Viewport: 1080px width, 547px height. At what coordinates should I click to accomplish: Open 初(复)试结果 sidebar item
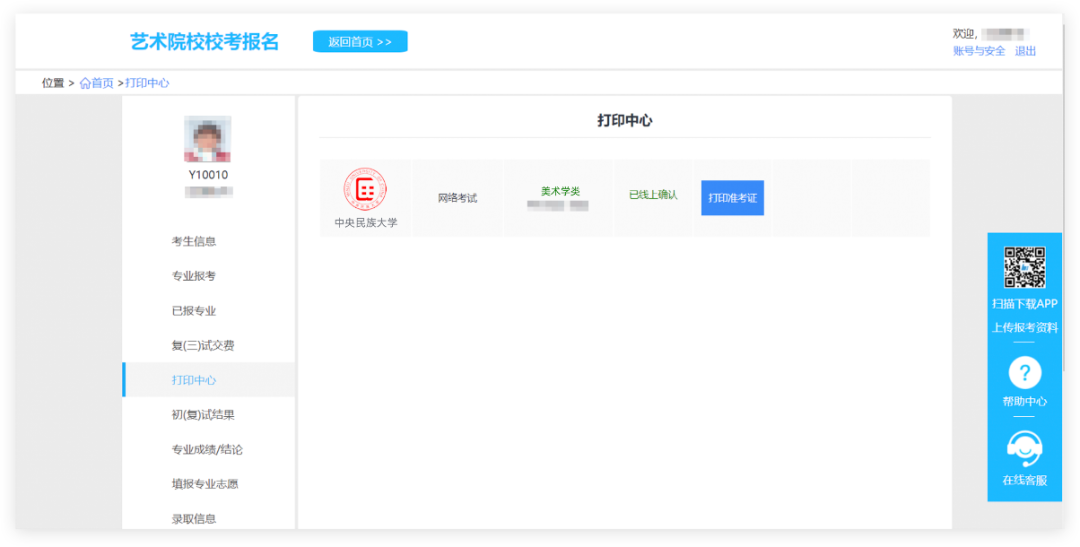(x=209, y=415)
